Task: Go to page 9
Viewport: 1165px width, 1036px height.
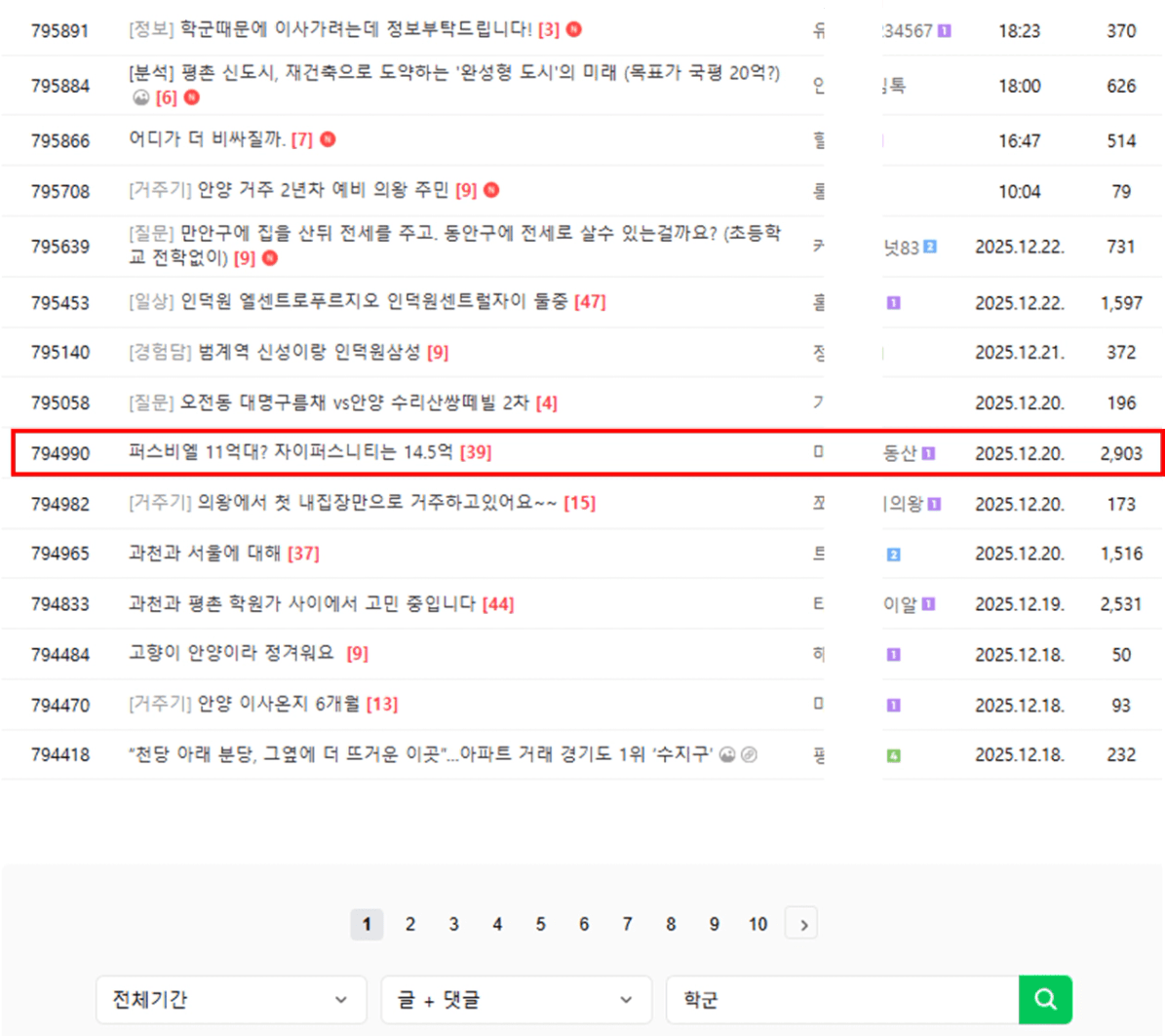Action: 714,924
